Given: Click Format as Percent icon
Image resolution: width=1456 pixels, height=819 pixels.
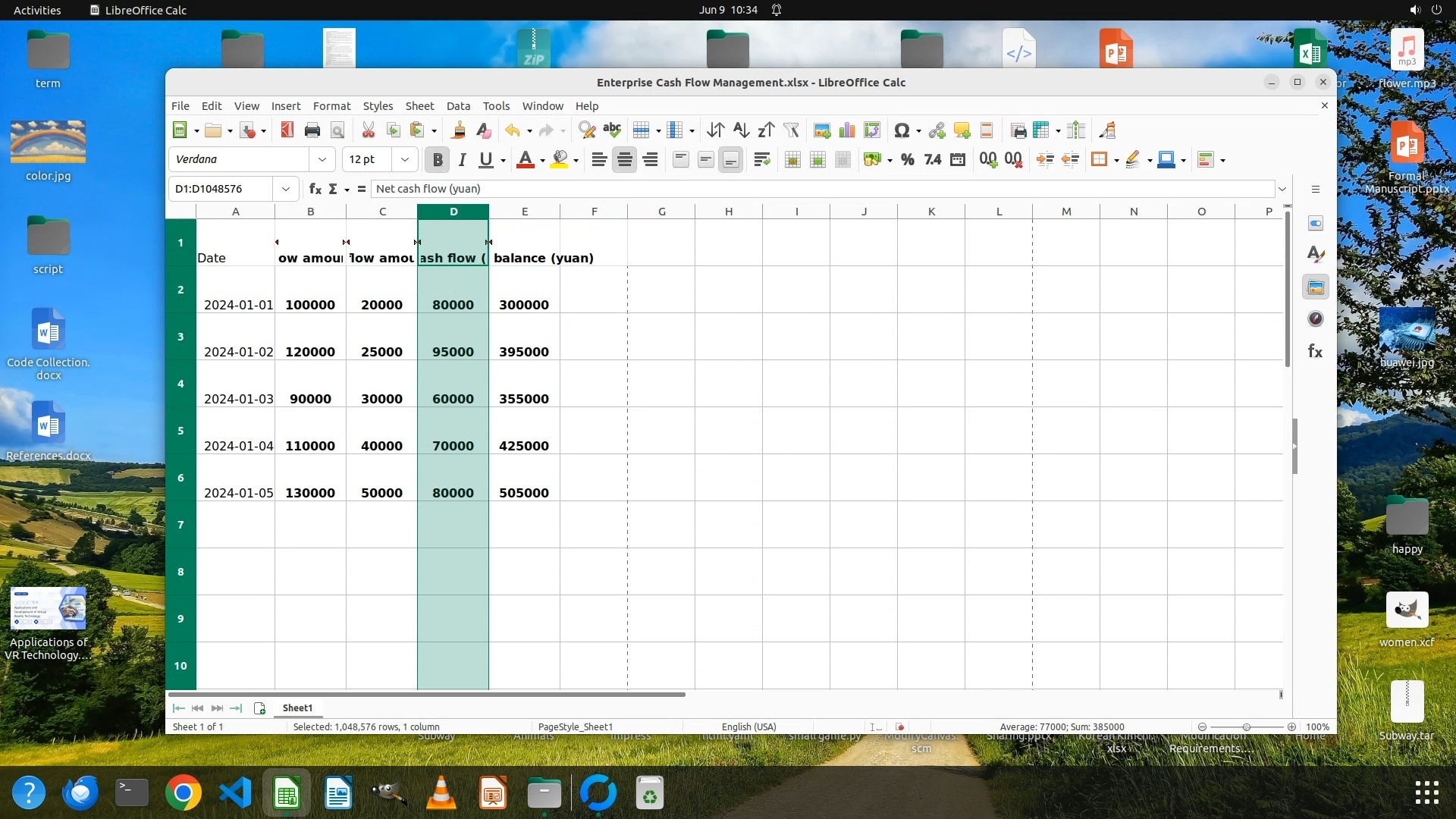Looking at the screenshot, I should [907, 159].
